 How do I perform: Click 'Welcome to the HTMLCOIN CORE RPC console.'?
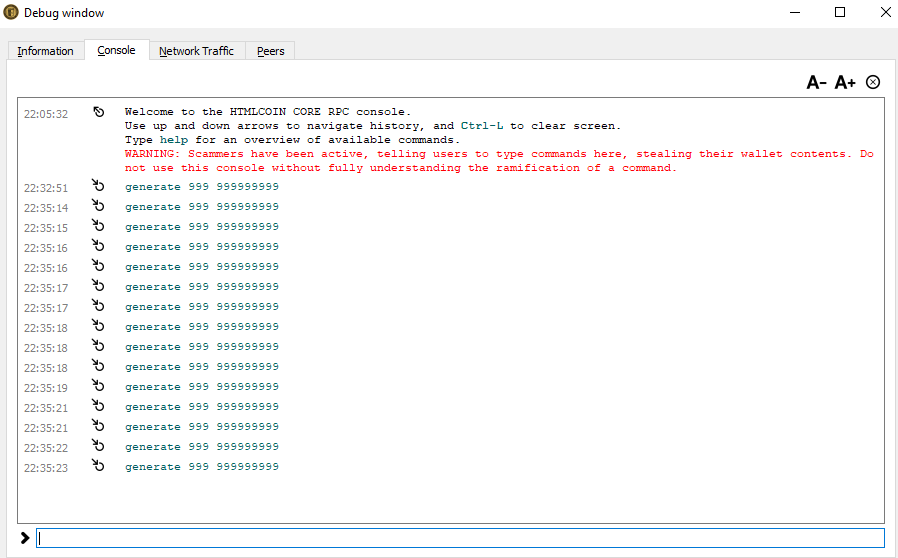(x=268, y=112)
